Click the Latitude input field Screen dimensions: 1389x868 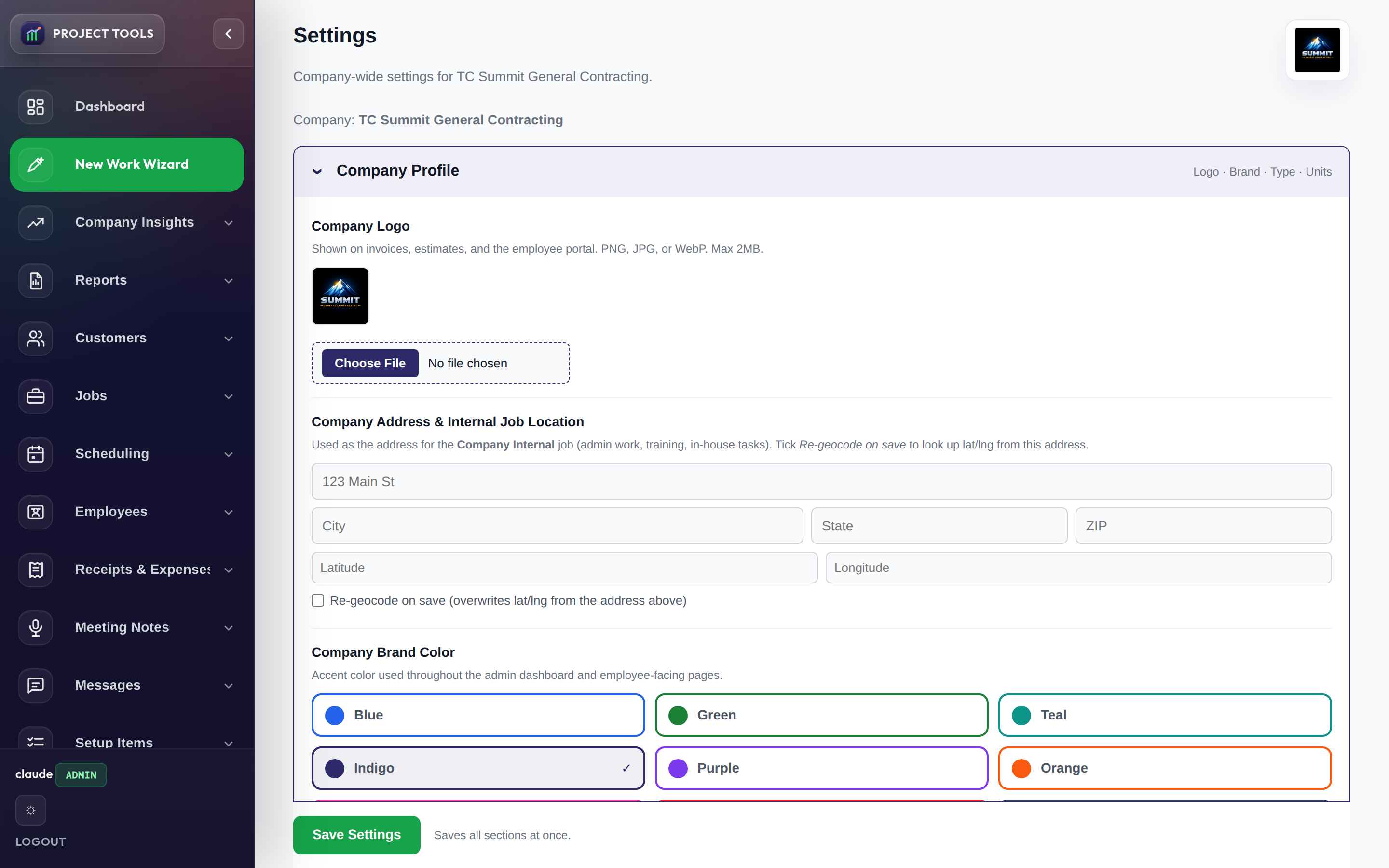(564, 568)
